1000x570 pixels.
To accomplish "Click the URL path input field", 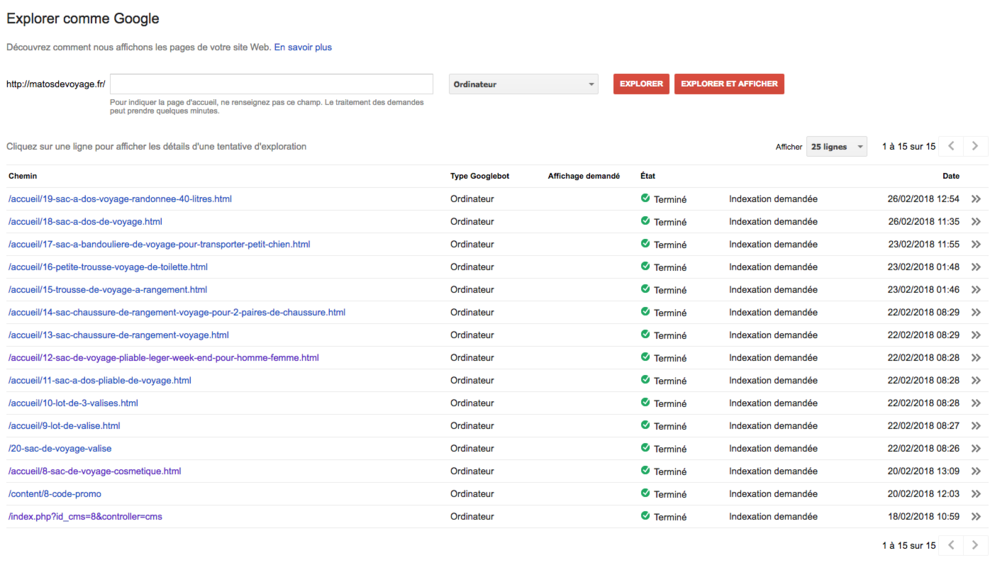I will click(271, 84).
